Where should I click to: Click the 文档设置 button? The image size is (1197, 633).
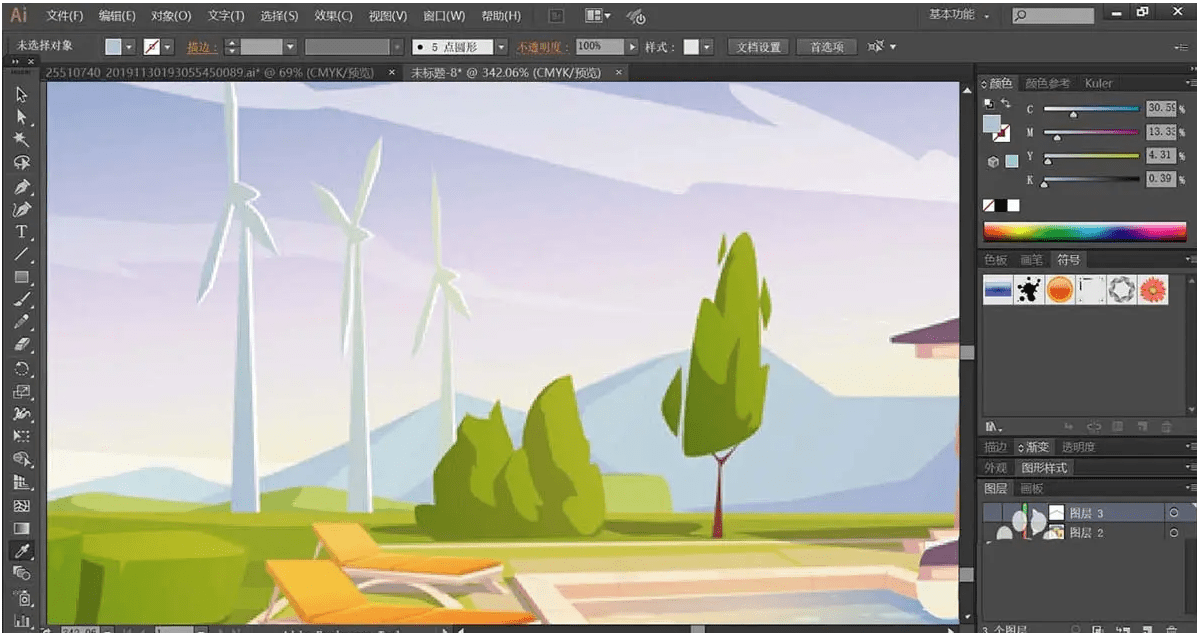(758, 47)
